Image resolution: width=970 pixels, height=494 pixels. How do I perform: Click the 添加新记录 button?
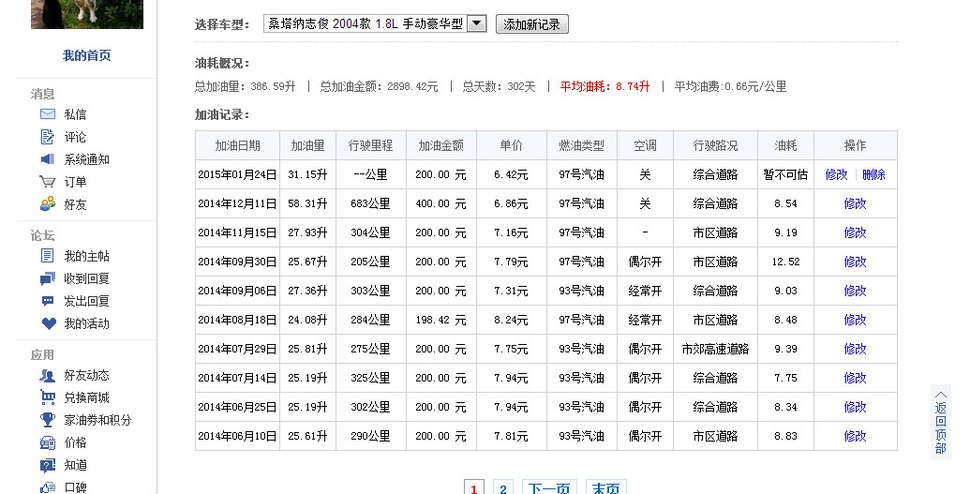click(532, 24)
